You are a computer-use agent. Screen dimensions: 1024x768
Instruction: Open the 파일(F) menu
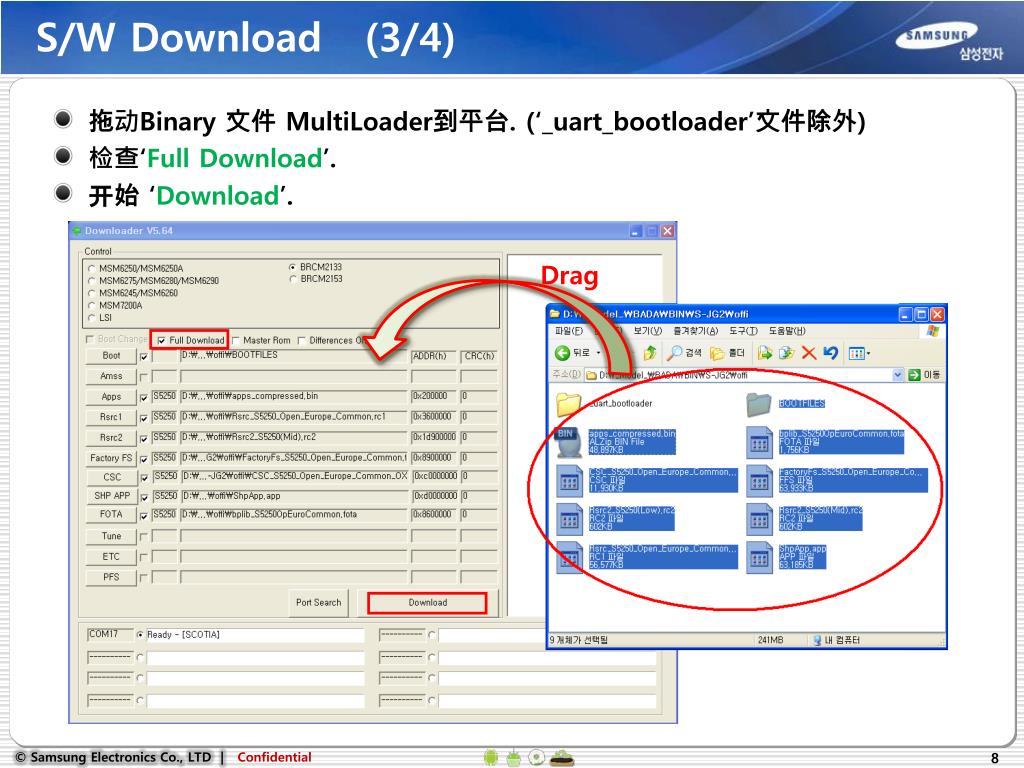pos(568,331)
